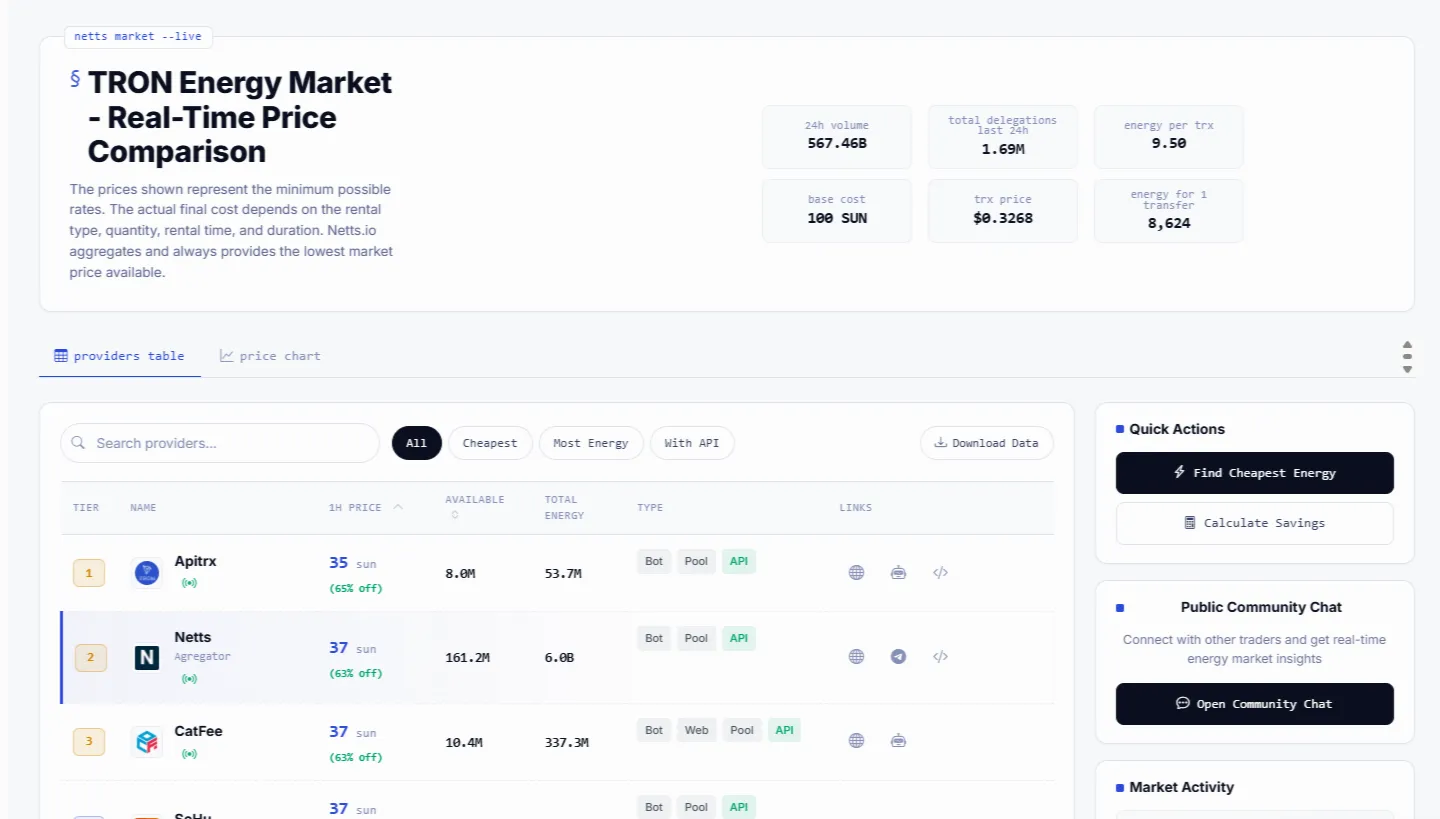Open CatFee website globe icon
Image resolution: width=1440 pixels, height=819 pixels.
coord(856,741)
